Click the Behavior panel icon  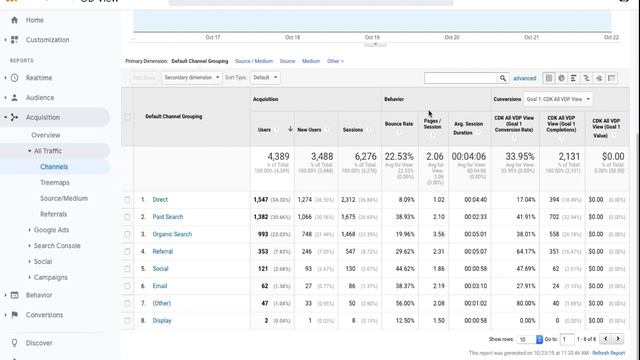[x=15, y=295]
